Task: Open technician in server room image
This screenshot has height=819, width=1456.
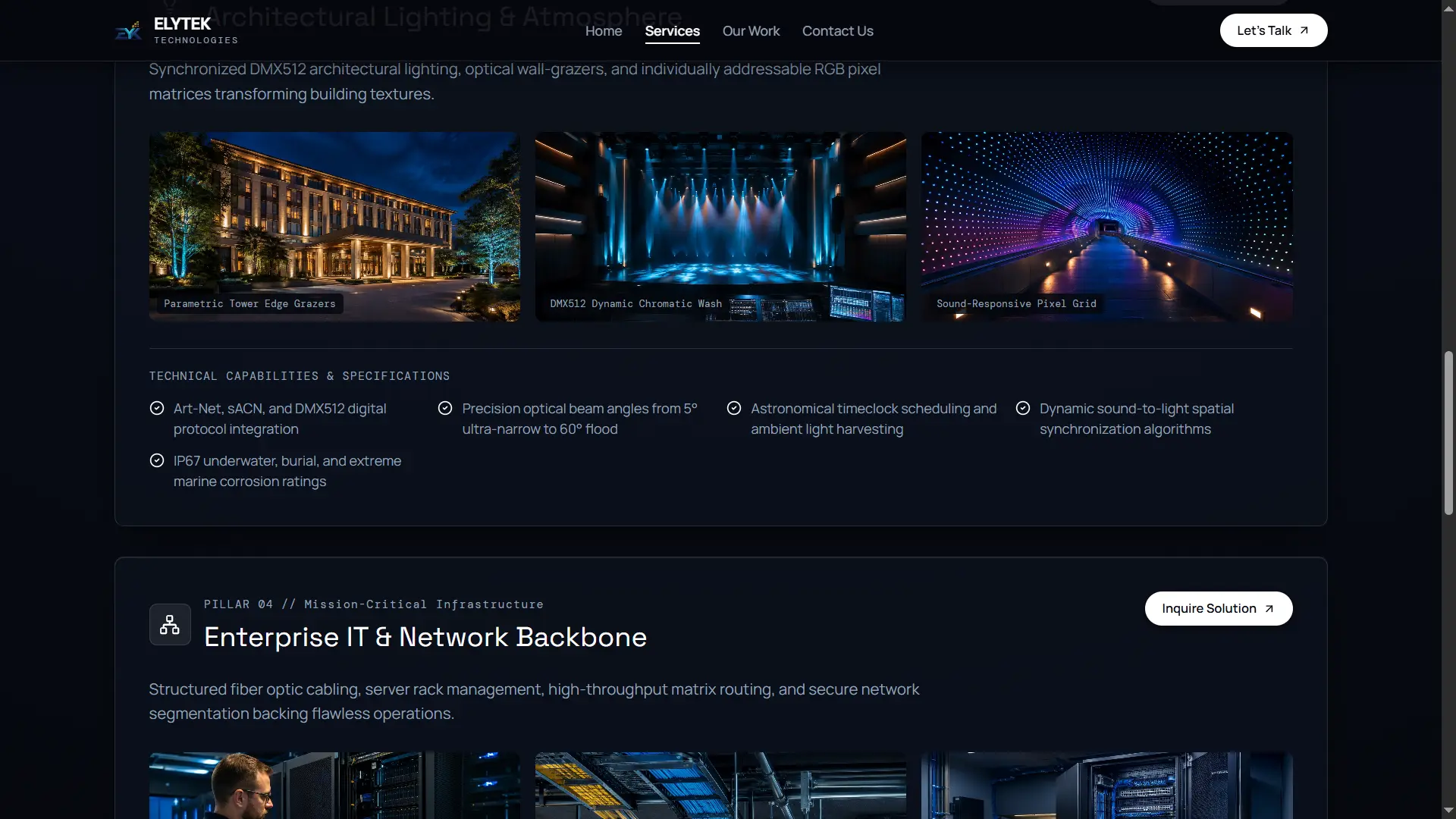Action: (x=334, y=785)
